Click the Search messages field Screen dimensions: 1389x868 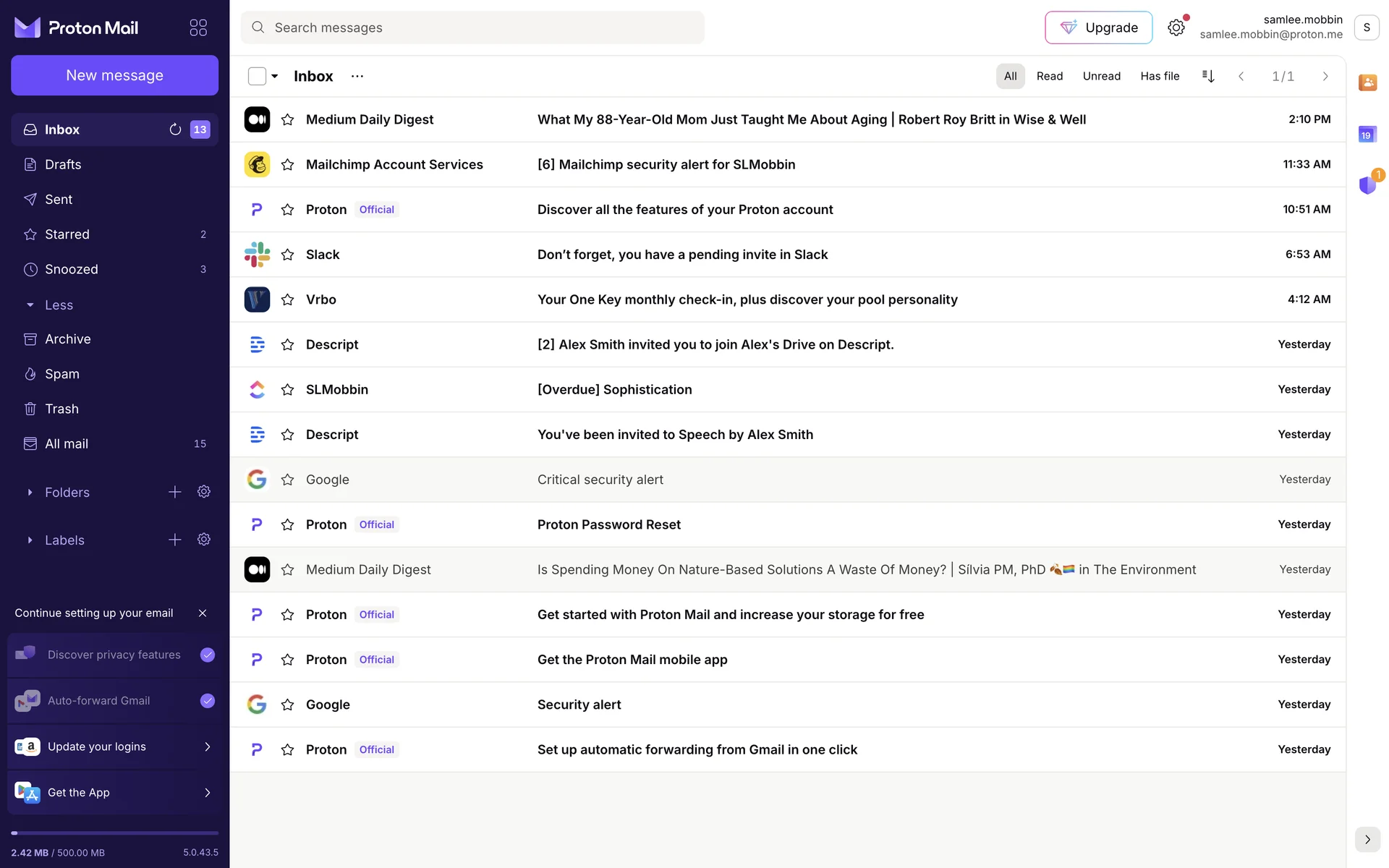[473, 27]
